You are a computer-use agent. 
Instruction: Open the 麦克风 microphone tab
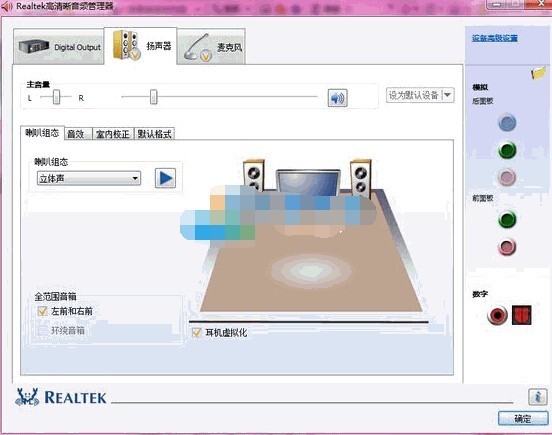pos(211,47)
